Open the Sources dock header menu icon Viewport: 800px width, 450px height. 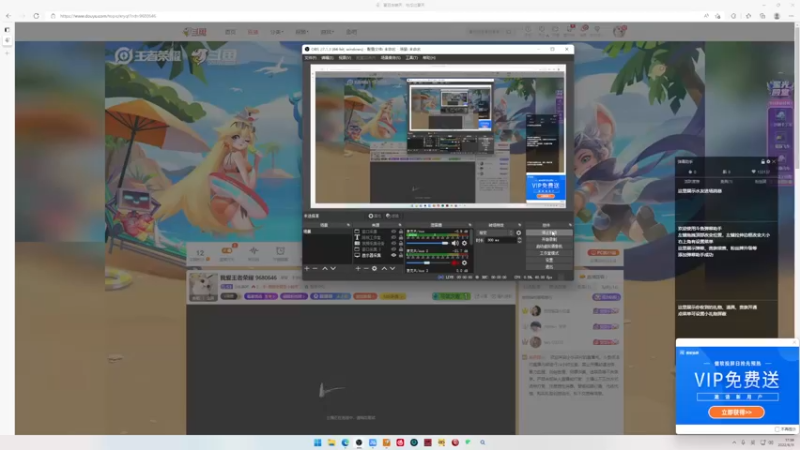pyautogui.click(x=400, y=225)
